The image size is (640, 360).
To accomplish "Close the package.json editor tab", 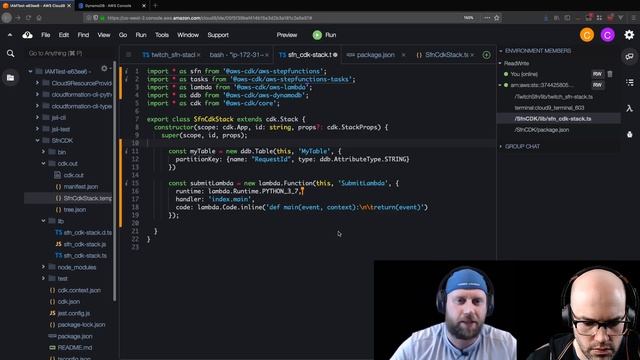I will (403, 55).
